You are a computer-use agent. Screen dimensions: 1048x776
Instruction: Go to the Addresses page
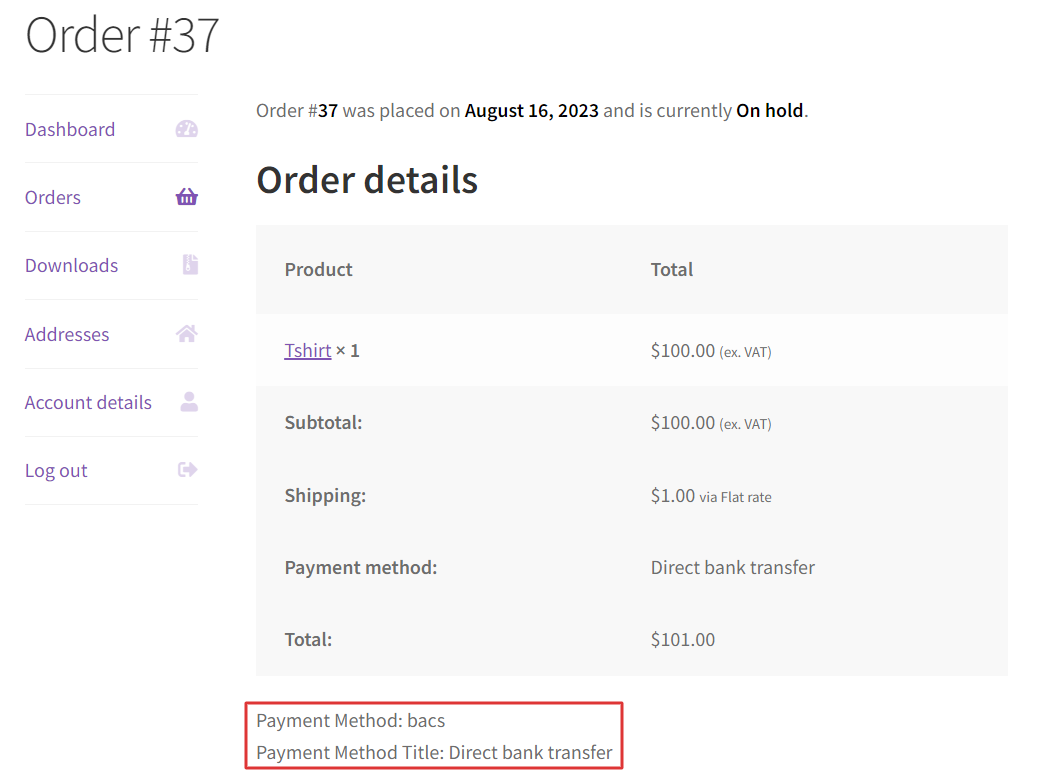click(67, 334)
